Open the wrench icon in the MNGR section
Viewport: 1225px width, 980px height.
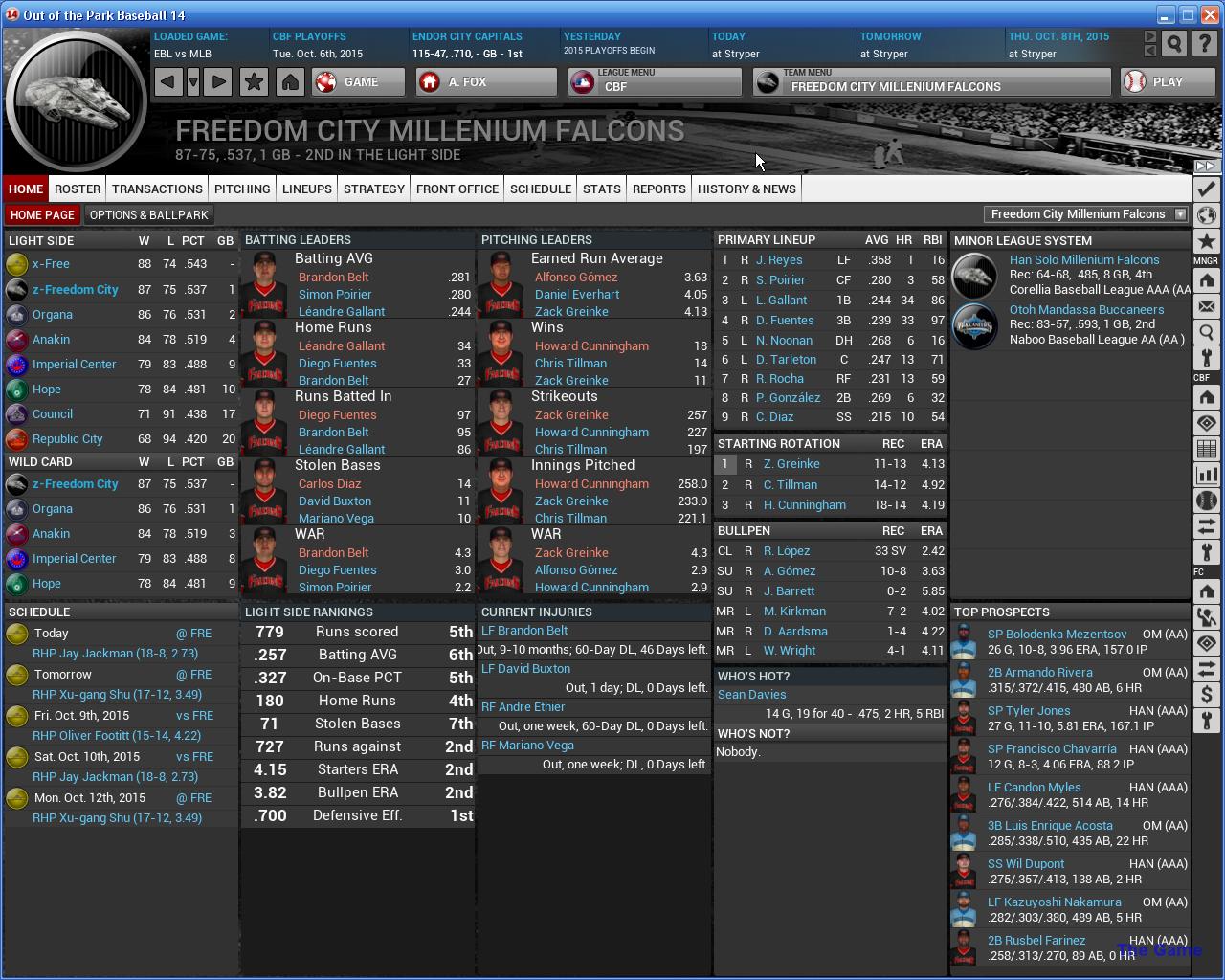click(1206, 359)
